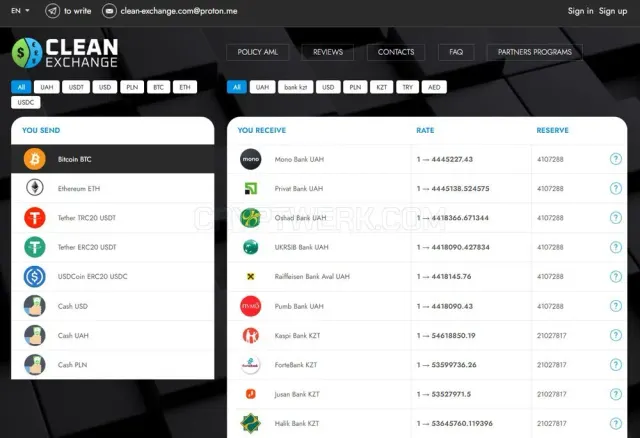Filter send currencies by USDC

pyautogui.click(x=26, y=102)
